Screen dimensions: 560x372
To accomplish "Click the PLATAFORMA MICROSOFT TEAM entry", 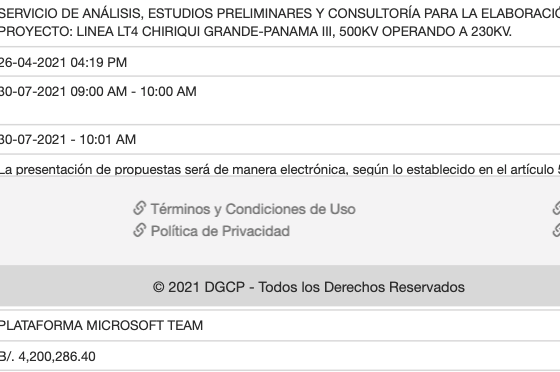I will point(101,325).
